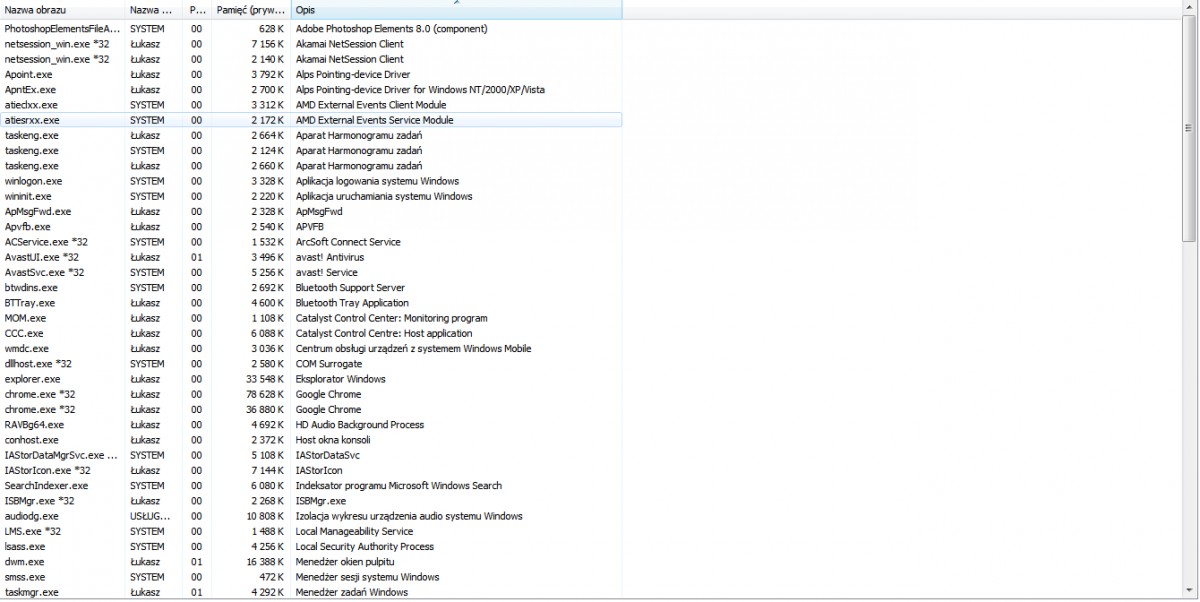Click the 33 548 K memory value
The height and width of the screenshot is (602, 1200).
click(264, 379)
